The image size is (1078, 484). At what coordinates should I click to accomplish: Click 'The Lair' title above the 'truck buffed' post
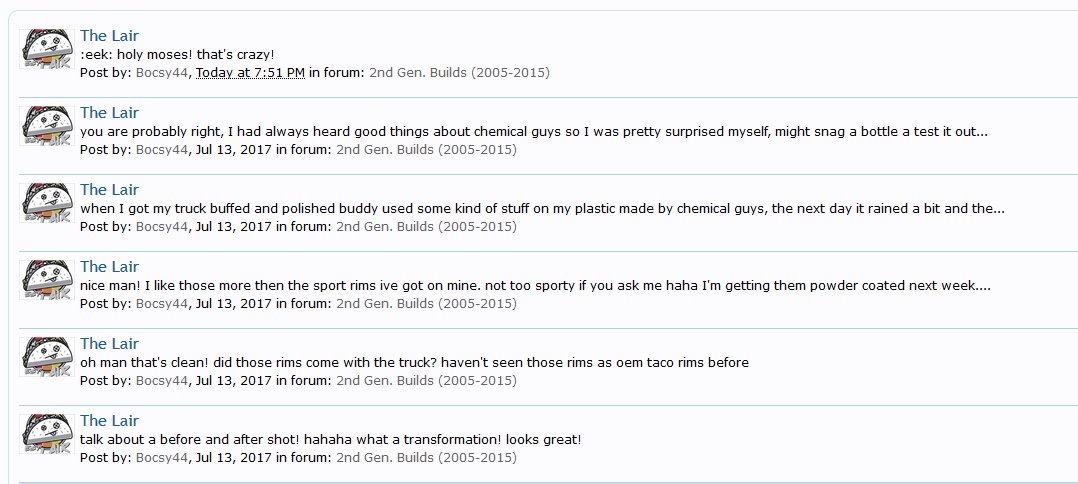109,190
